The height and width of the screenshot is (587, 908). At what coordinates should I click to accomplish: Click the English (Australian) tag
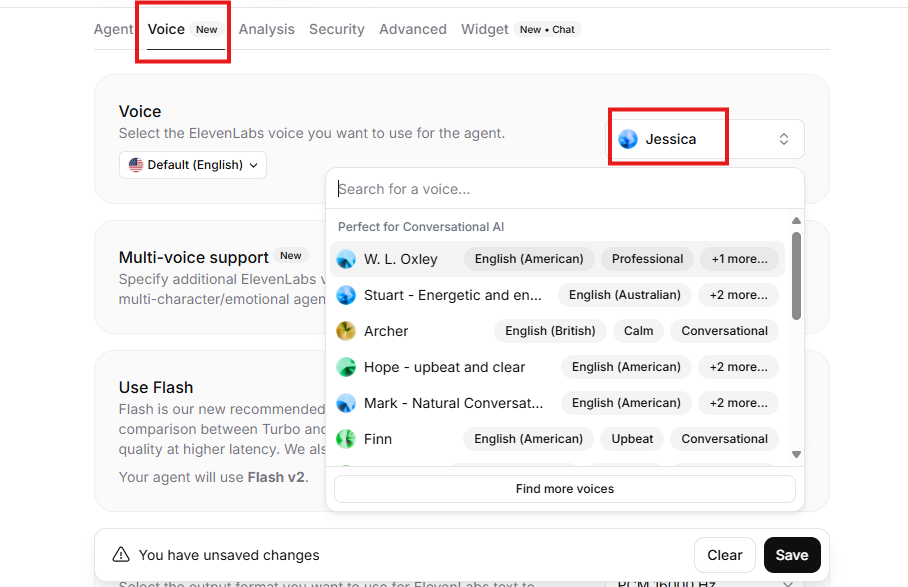click(x=624, y=295)
